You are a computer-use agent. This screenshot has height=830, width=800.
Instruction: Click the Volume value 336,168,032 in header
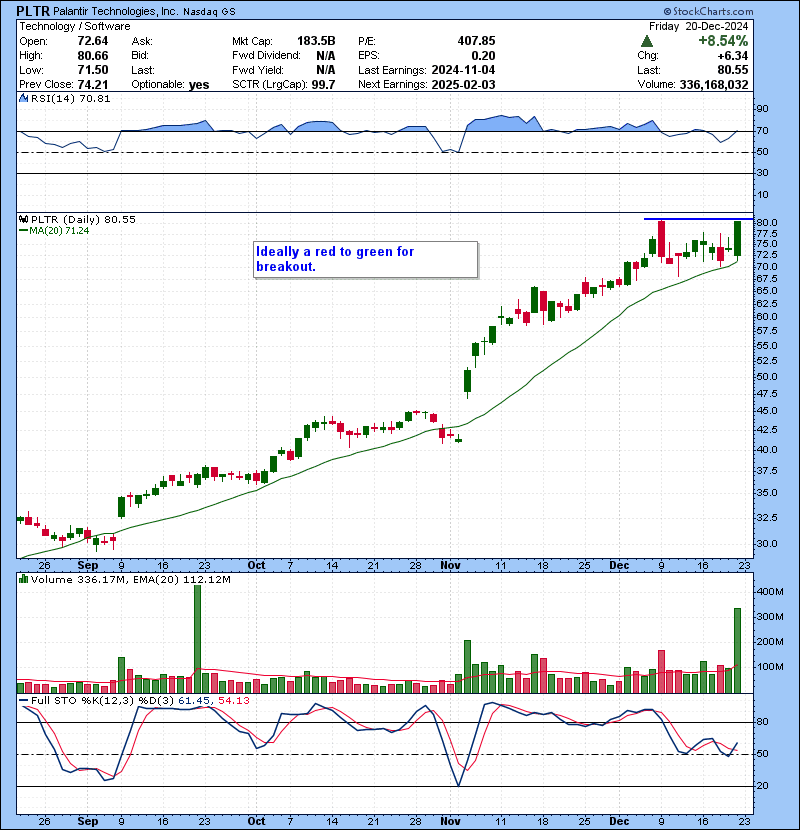click(x=714, y=85)
